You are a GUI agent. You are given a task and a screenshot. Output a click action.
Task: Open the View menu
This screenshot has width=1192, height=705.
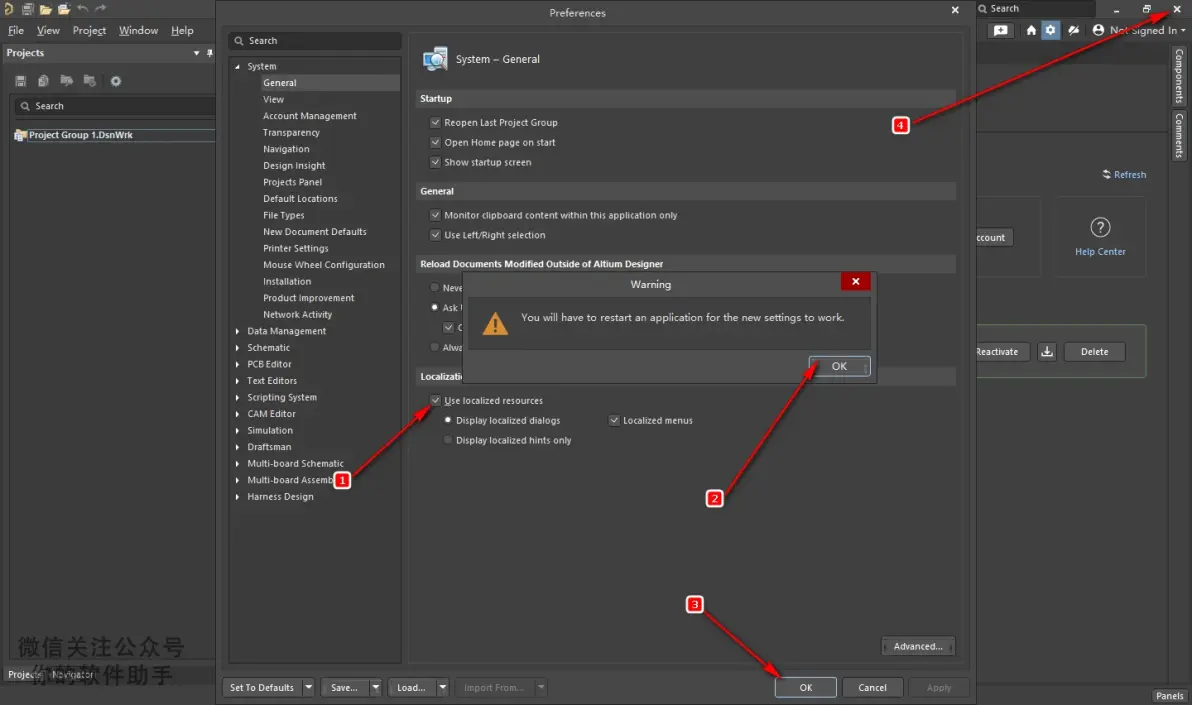coord(48,30)
